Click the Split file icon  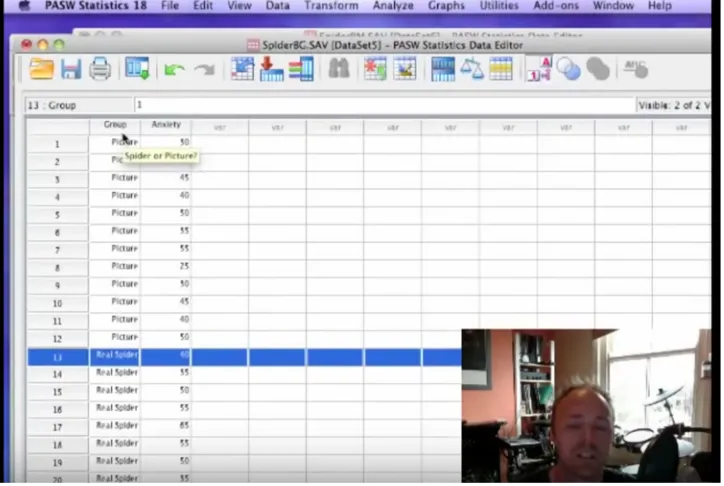click(x=443, y=69)
